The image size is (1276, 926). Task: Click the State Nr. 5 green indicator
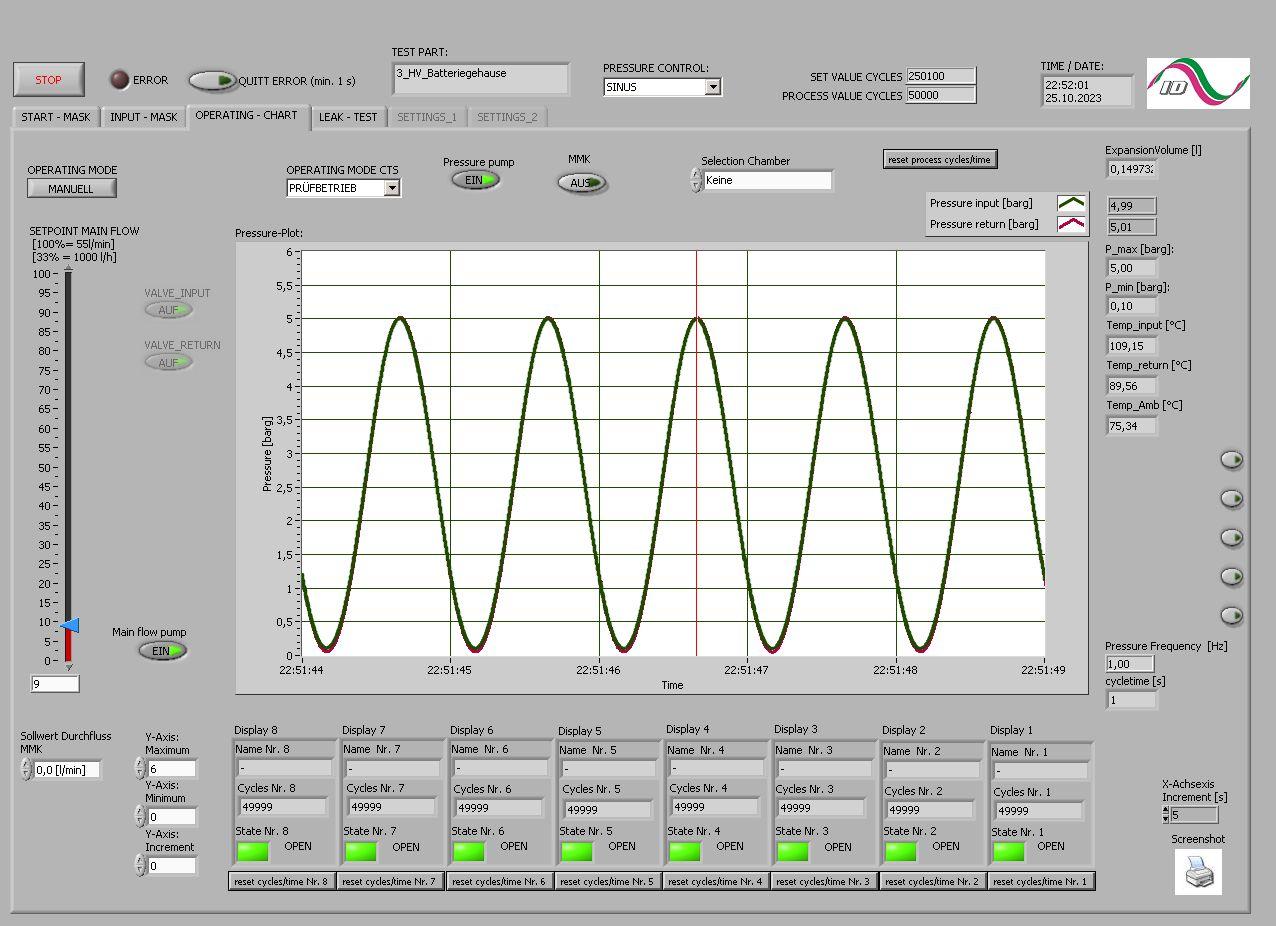577,851
